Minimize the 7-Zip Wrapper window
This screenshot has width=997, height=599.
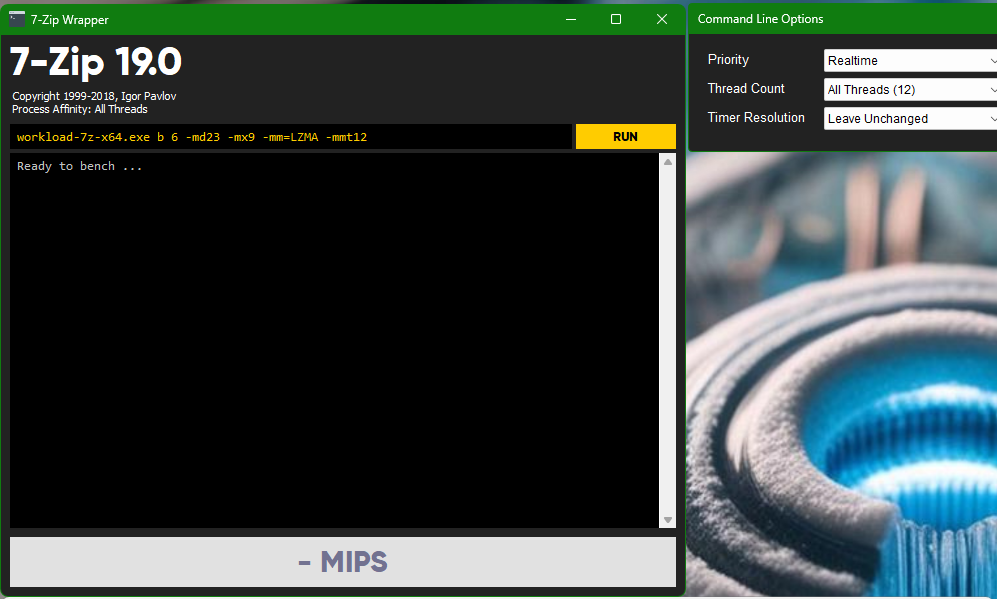[x=571, y=19]
